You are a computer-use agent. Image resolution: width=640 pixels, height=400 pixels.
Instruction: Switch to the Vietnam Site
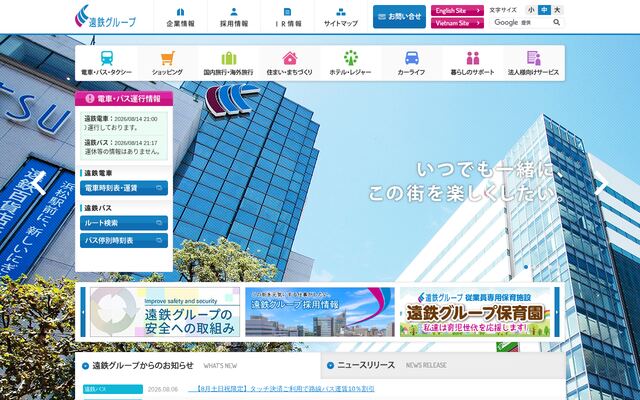(457, 23)
